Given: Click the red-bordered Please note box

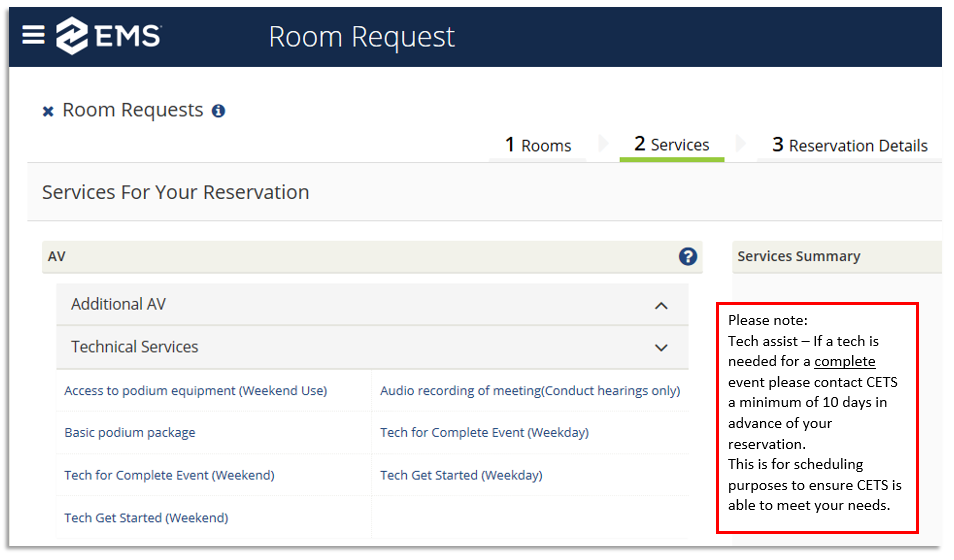Looking at the screenshot, I should (817, 418).
